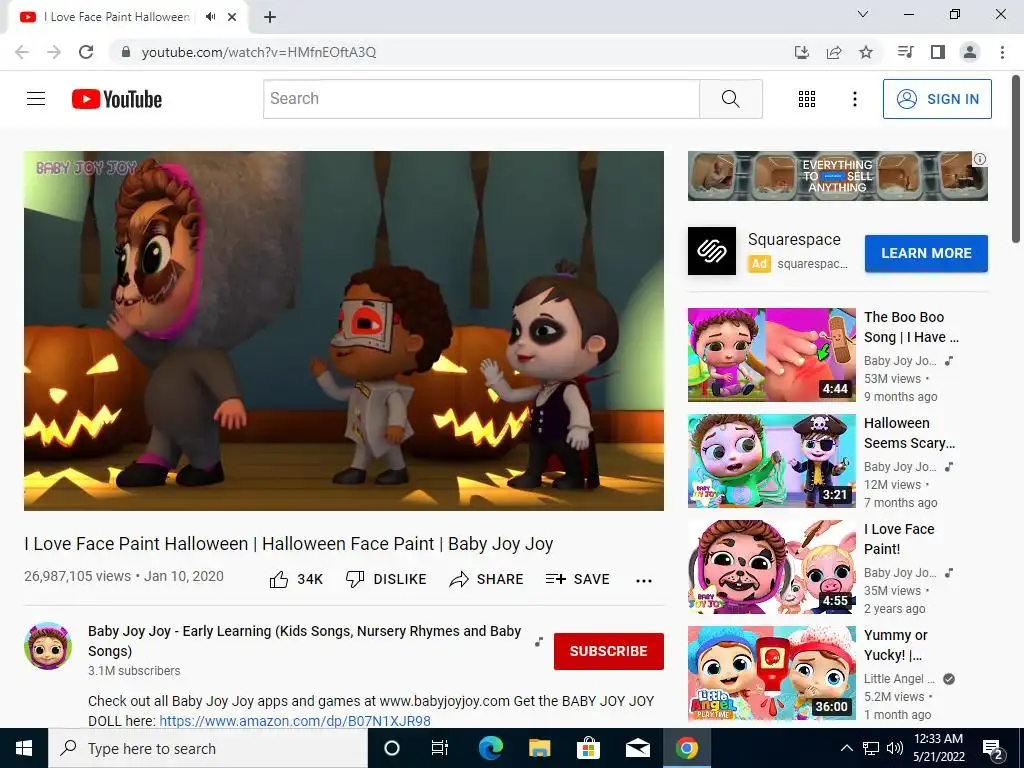Open Halloween Seems Scary video thumbnail
The image size is (1024, 768).
click(771, 460)
